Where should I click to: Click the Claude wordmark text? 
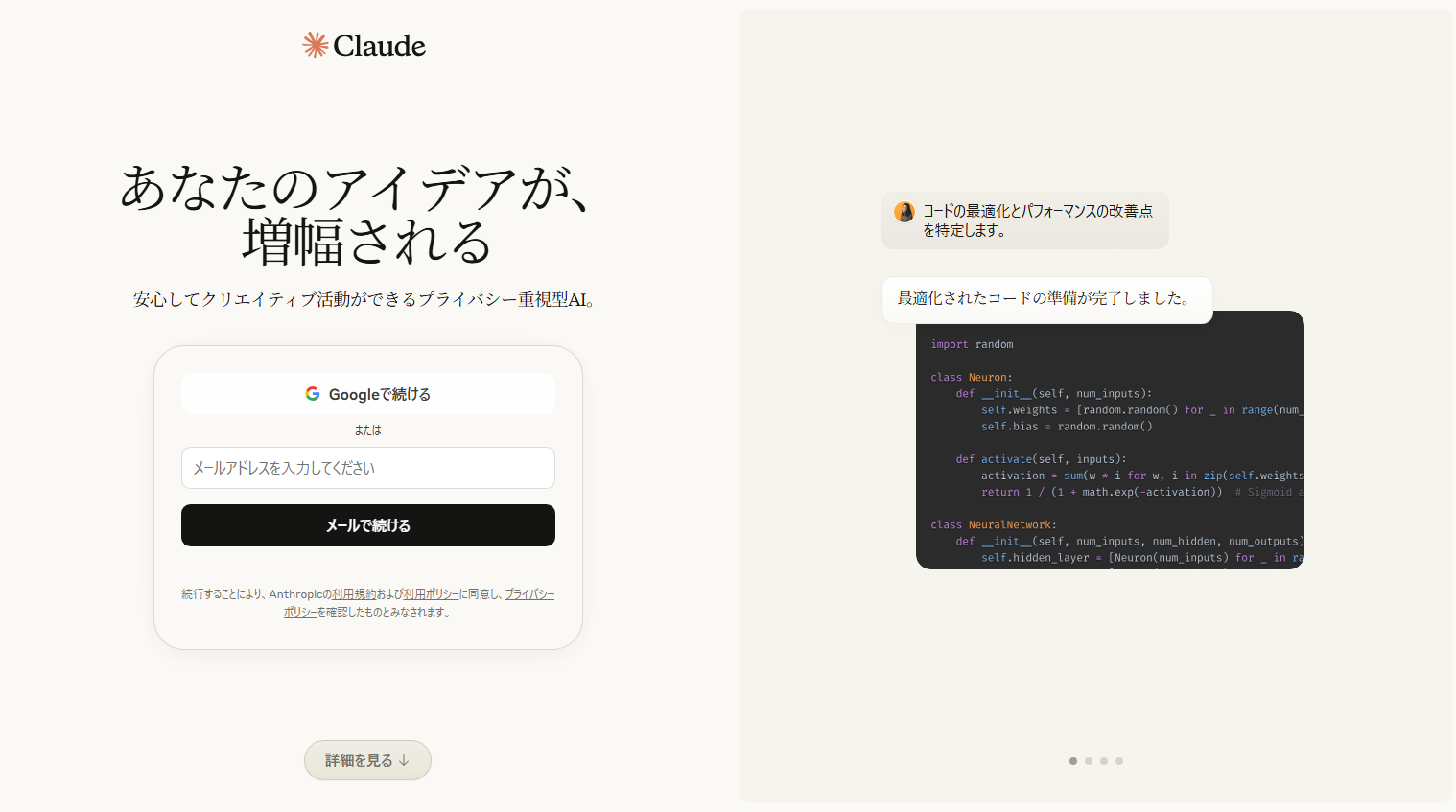click(x=379, y=44)
